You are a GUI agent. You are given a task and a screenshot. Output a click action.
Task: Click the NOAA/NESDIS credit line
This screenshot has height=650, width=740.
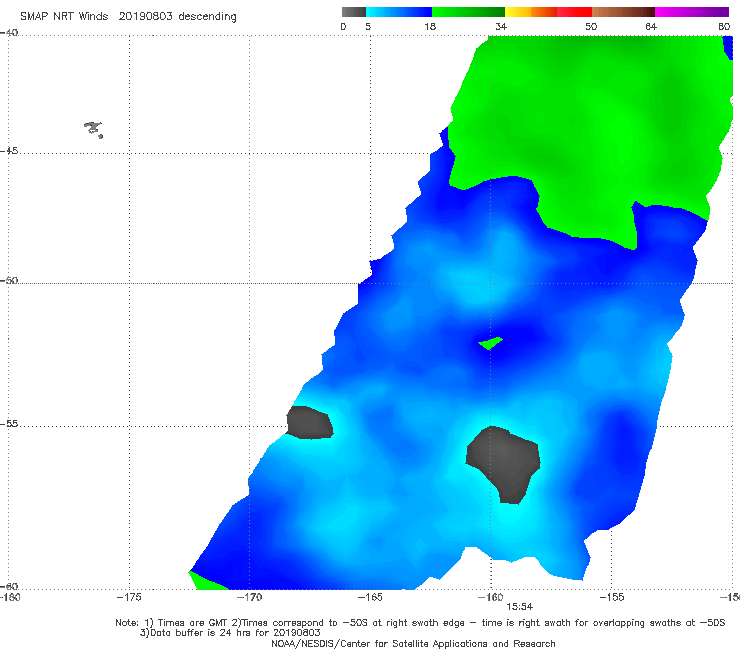413,643
